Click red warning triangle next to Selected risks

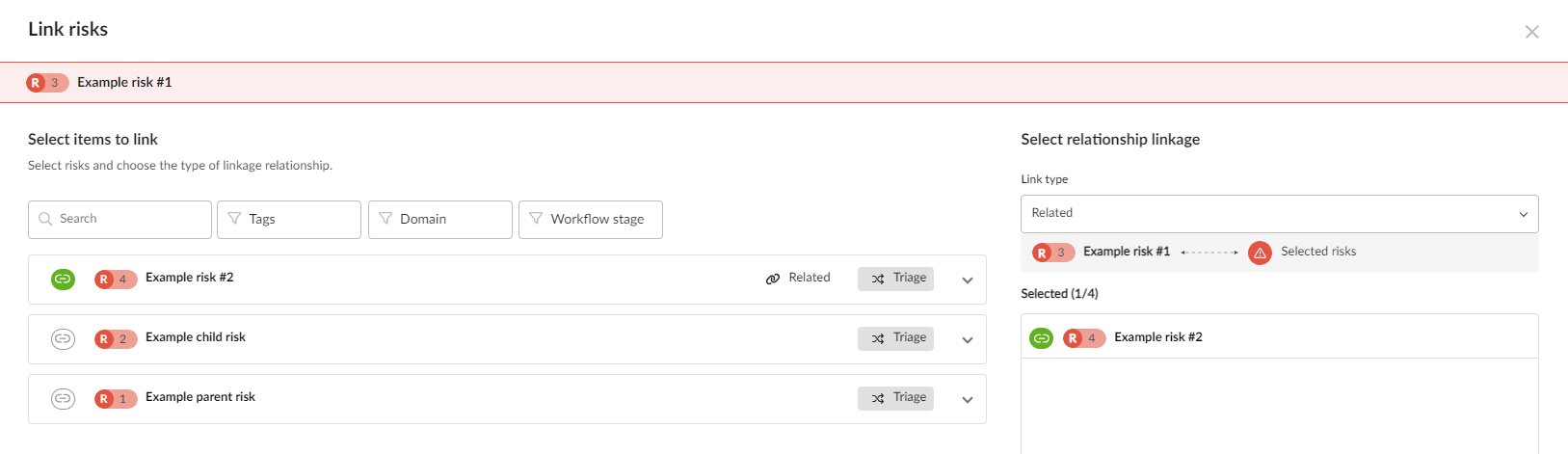click(1260, 253)
